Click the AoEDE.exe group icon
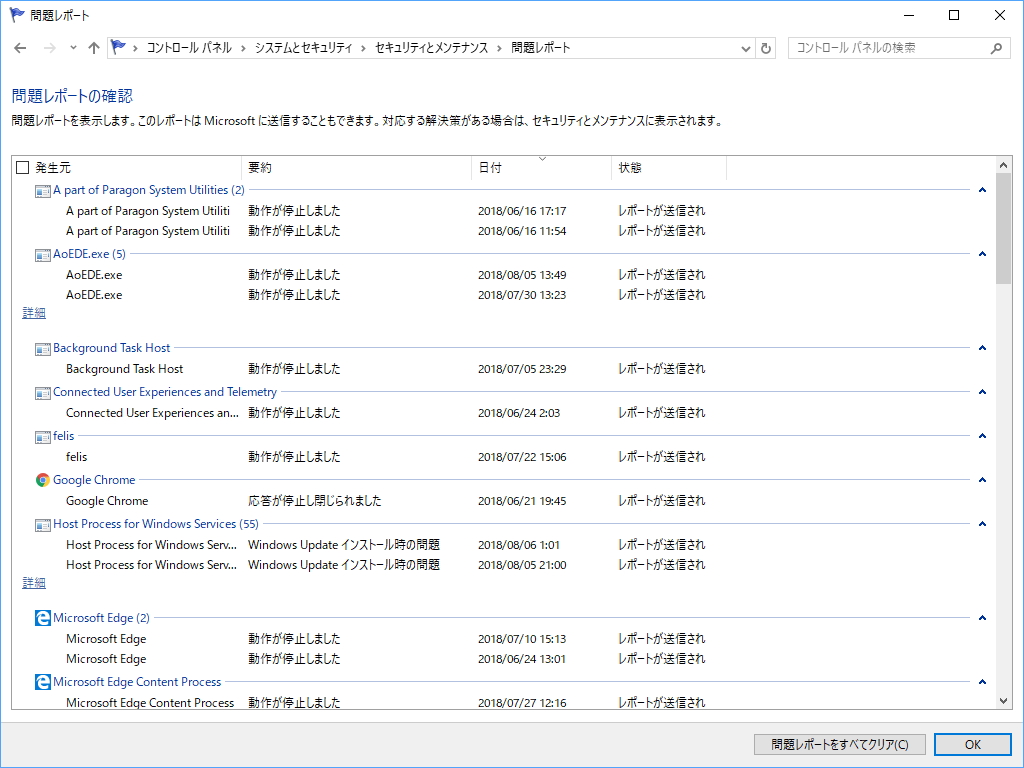 click(x=42, y=255)
